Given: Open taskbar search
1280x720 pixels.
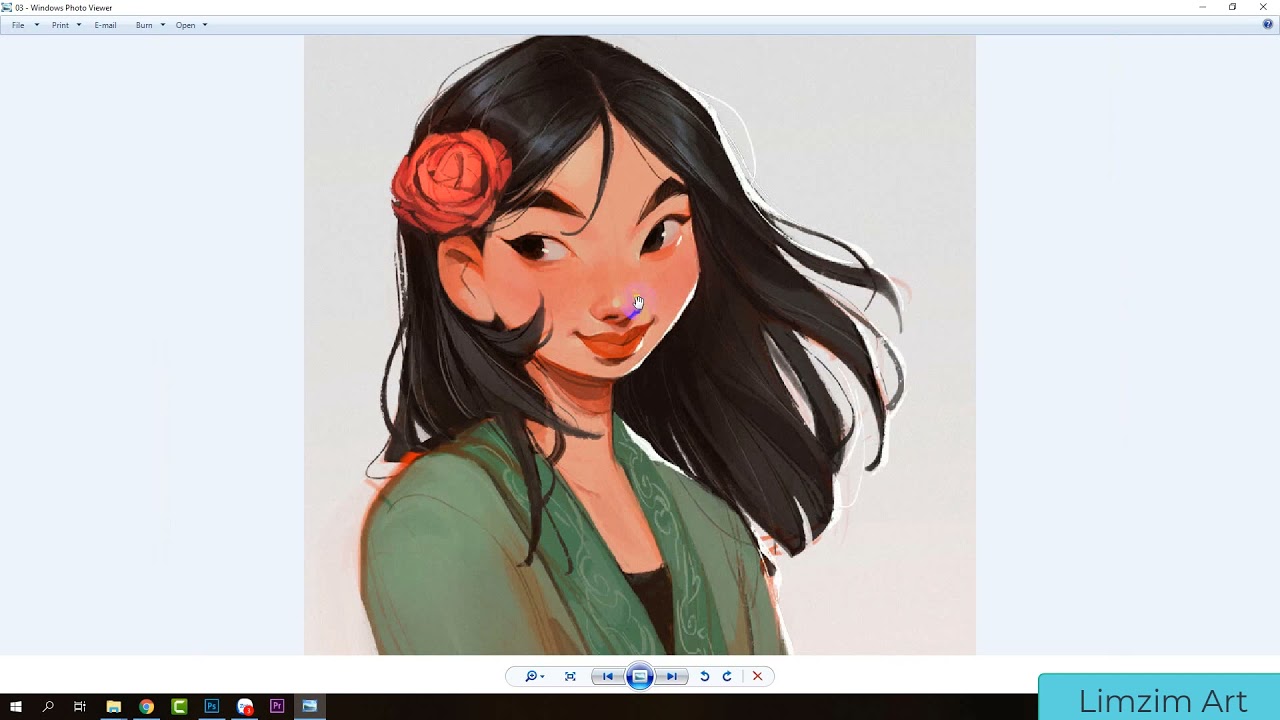Looking at the screenshot, I should pyautogui.click(x=48, y=707).
